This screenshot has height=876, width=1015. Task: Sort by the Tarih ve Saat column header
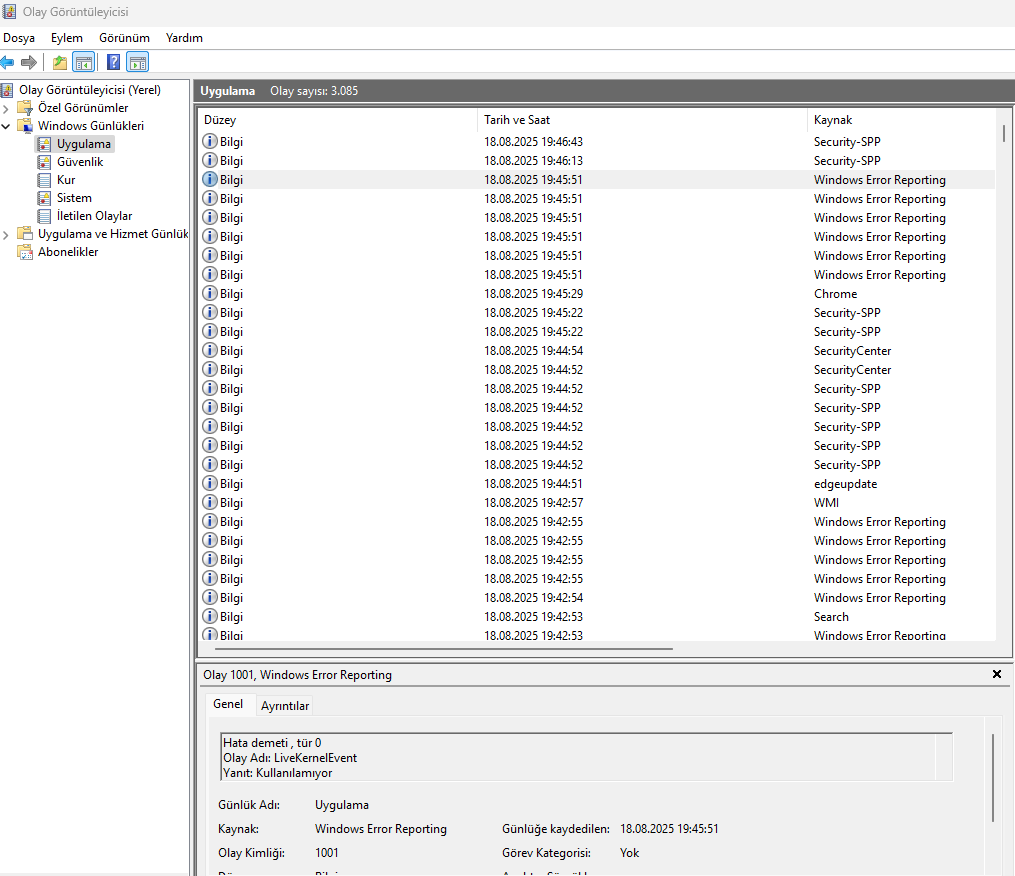642,120
